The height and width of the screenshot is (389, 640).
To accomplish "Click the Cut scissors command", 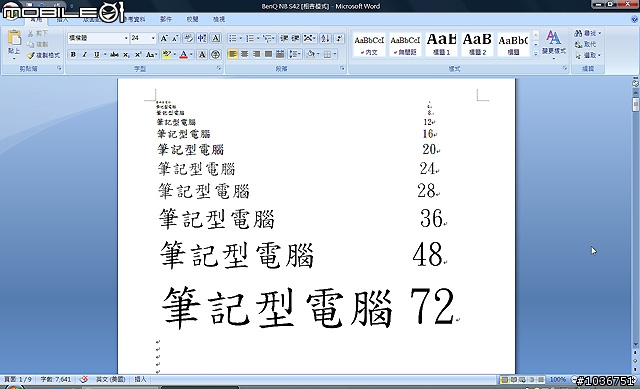I will tap(38, 33).
